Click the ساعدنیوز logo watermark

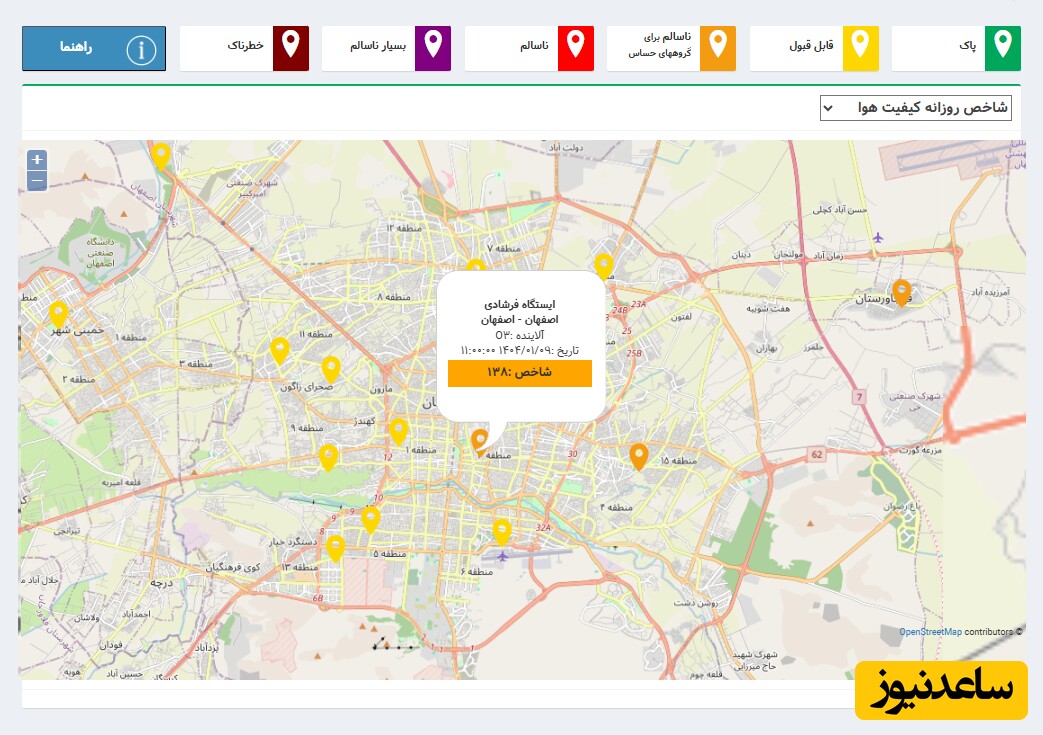[x=941, y=690]
